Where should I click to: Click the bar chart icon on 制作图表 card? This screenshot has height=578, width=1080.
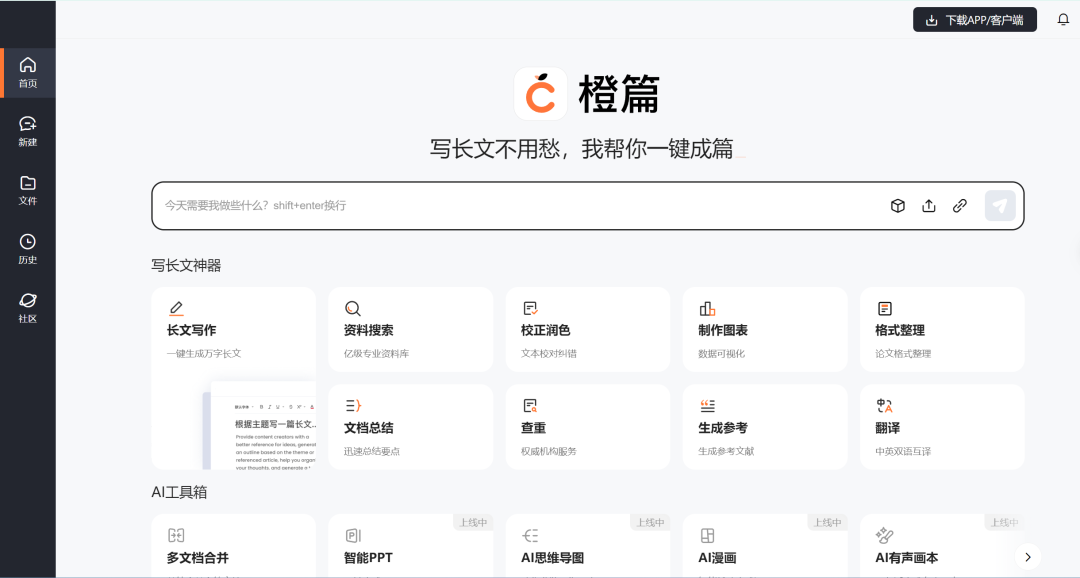(x=707, y=308)
